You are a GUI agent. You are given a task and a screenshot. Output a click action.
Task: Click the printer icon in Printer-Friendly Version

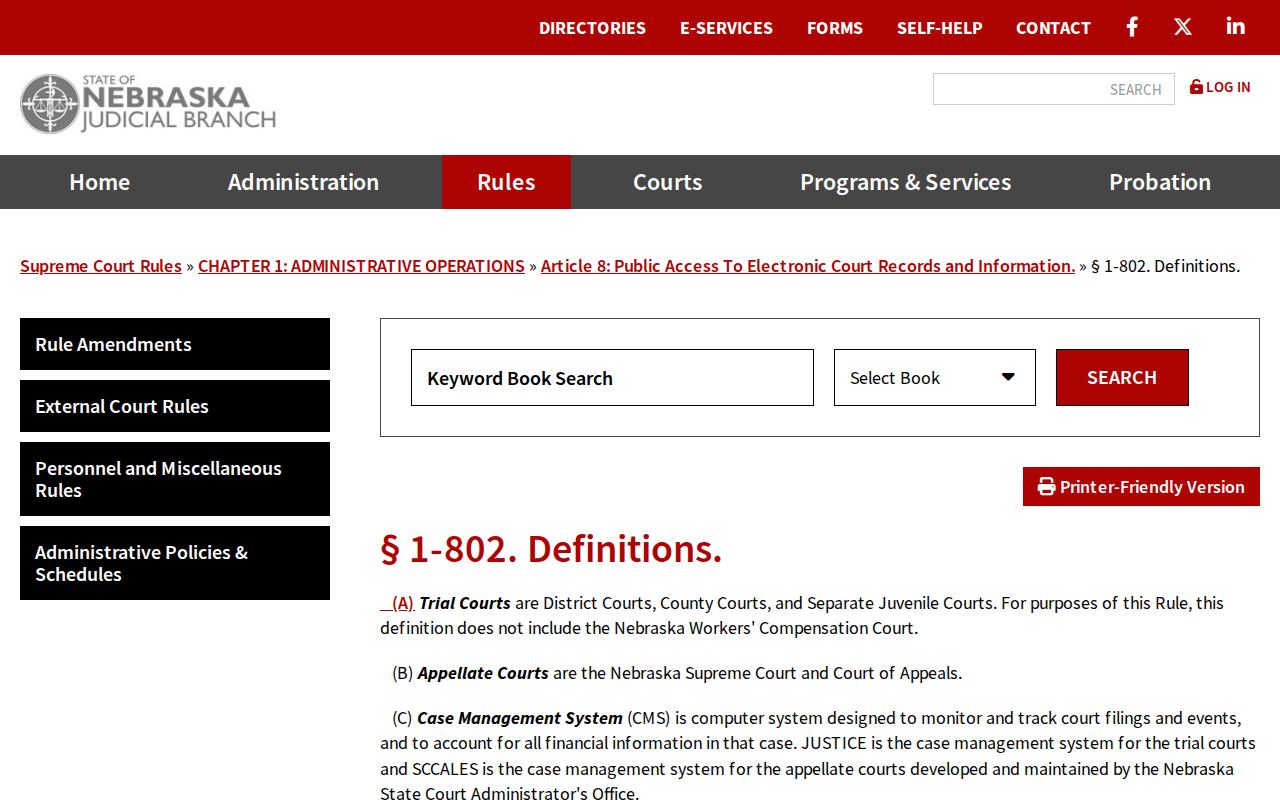[1047, 487]
